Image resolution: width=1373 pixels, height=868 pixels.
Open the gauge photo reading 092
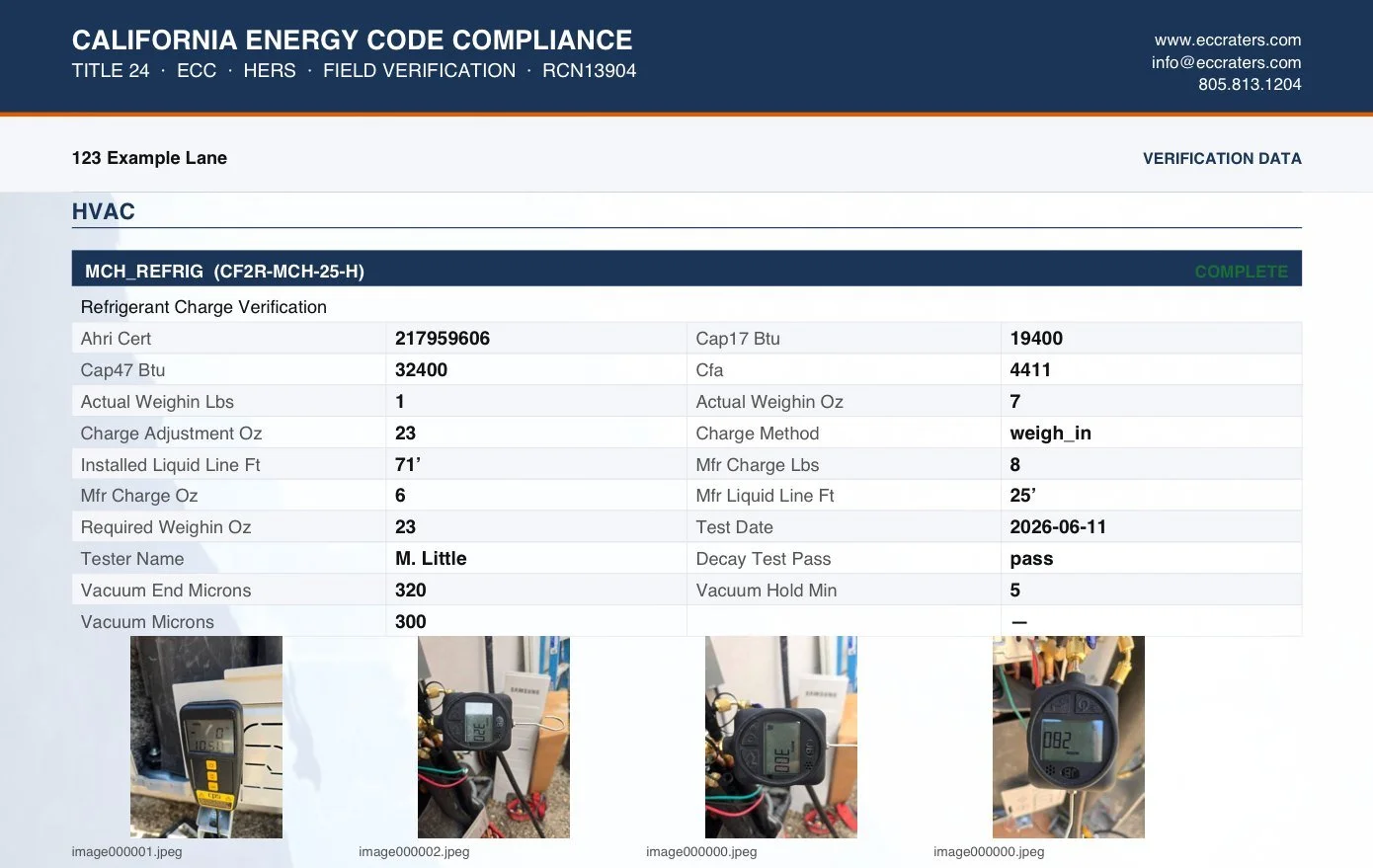[x=1069, y=737]
